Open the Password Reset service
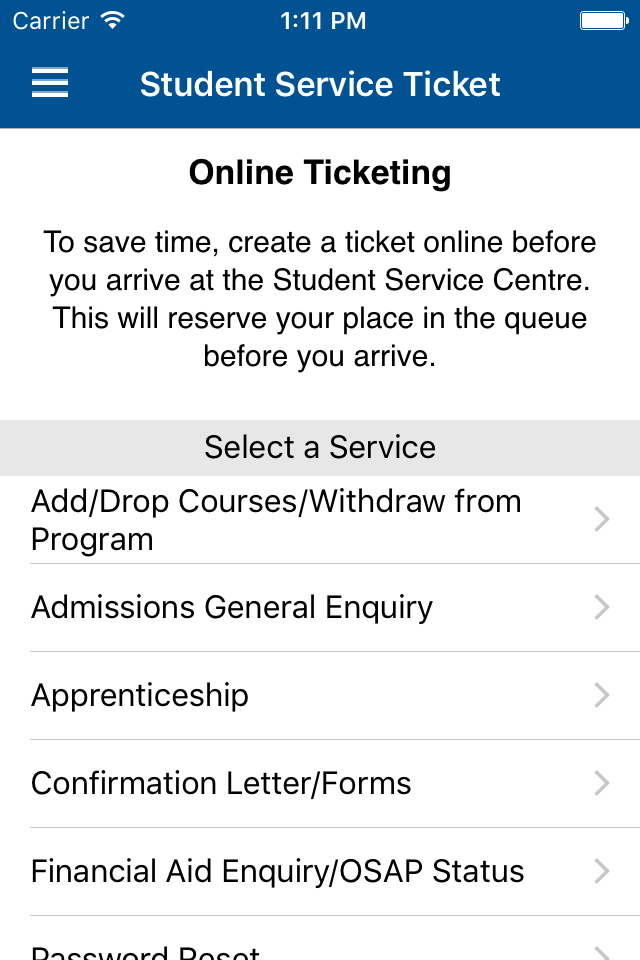 pyautogui.click(x=320, y=939)
